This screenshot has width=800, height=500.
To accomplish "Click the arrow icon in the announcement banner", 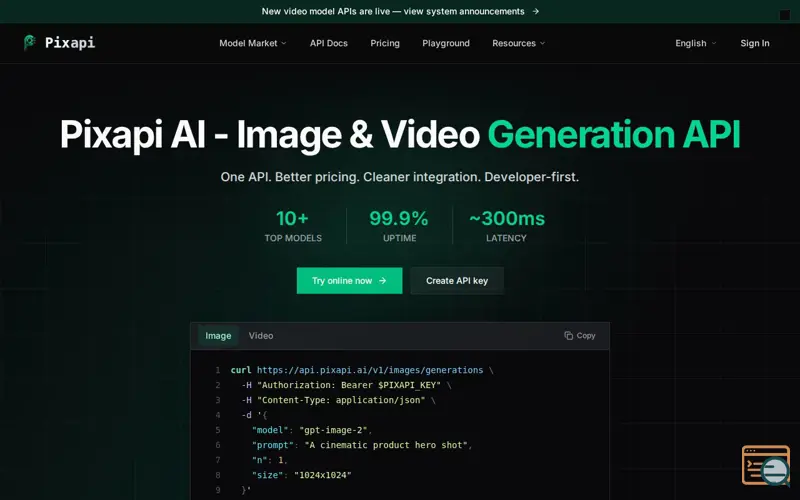I will (535, 11).
